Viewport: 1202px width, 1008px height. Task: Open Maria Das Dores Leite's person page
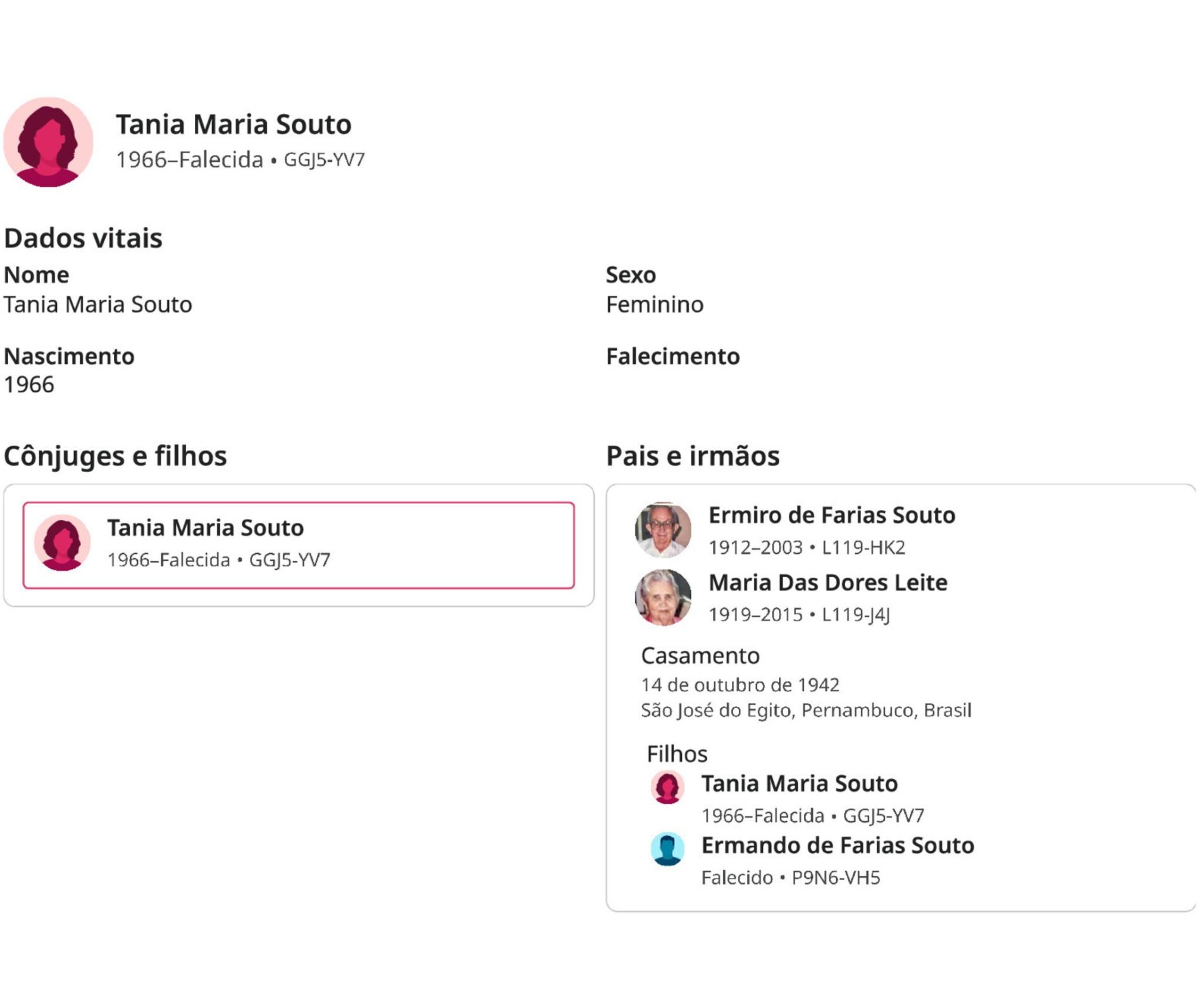point(827,582)
